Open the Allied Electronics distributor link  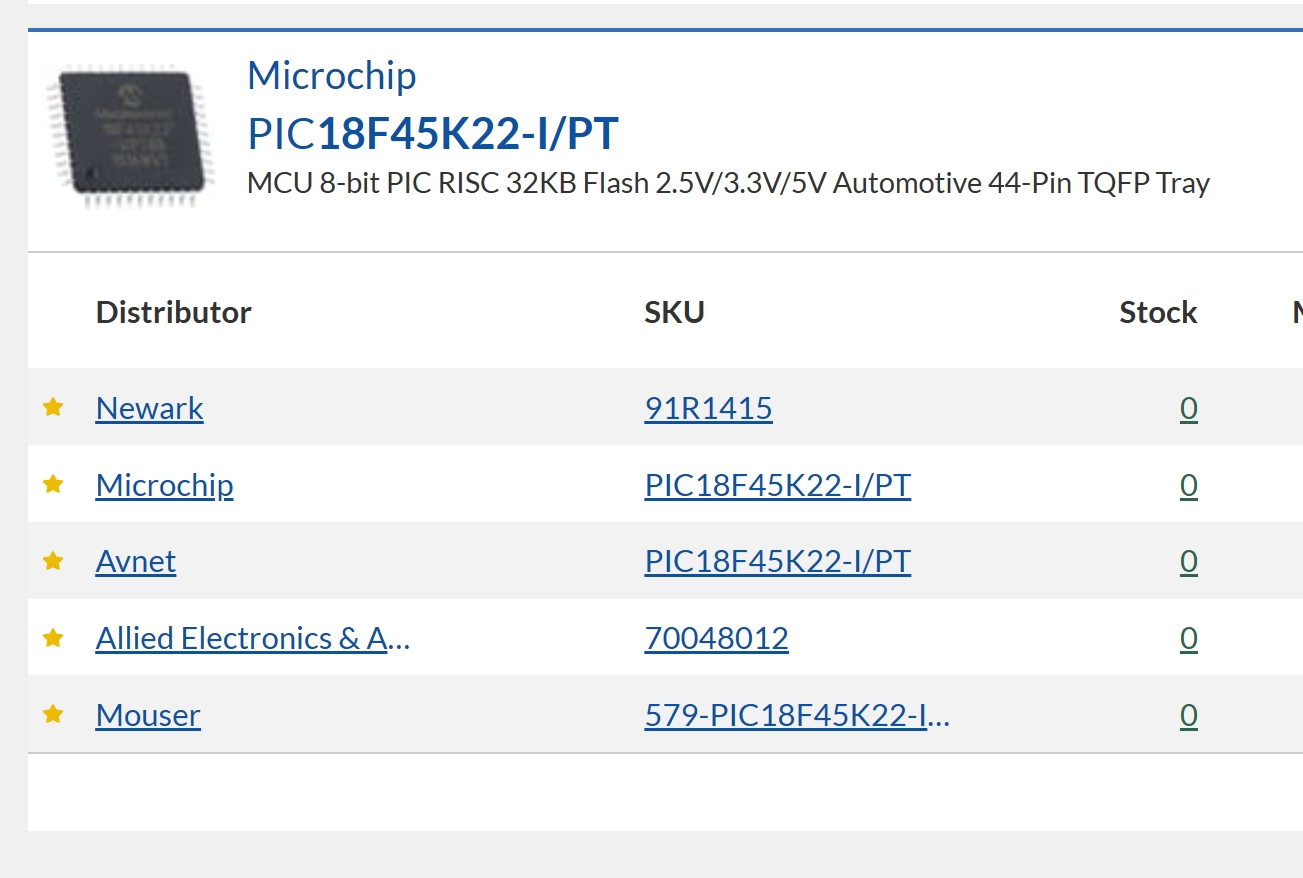253,638
